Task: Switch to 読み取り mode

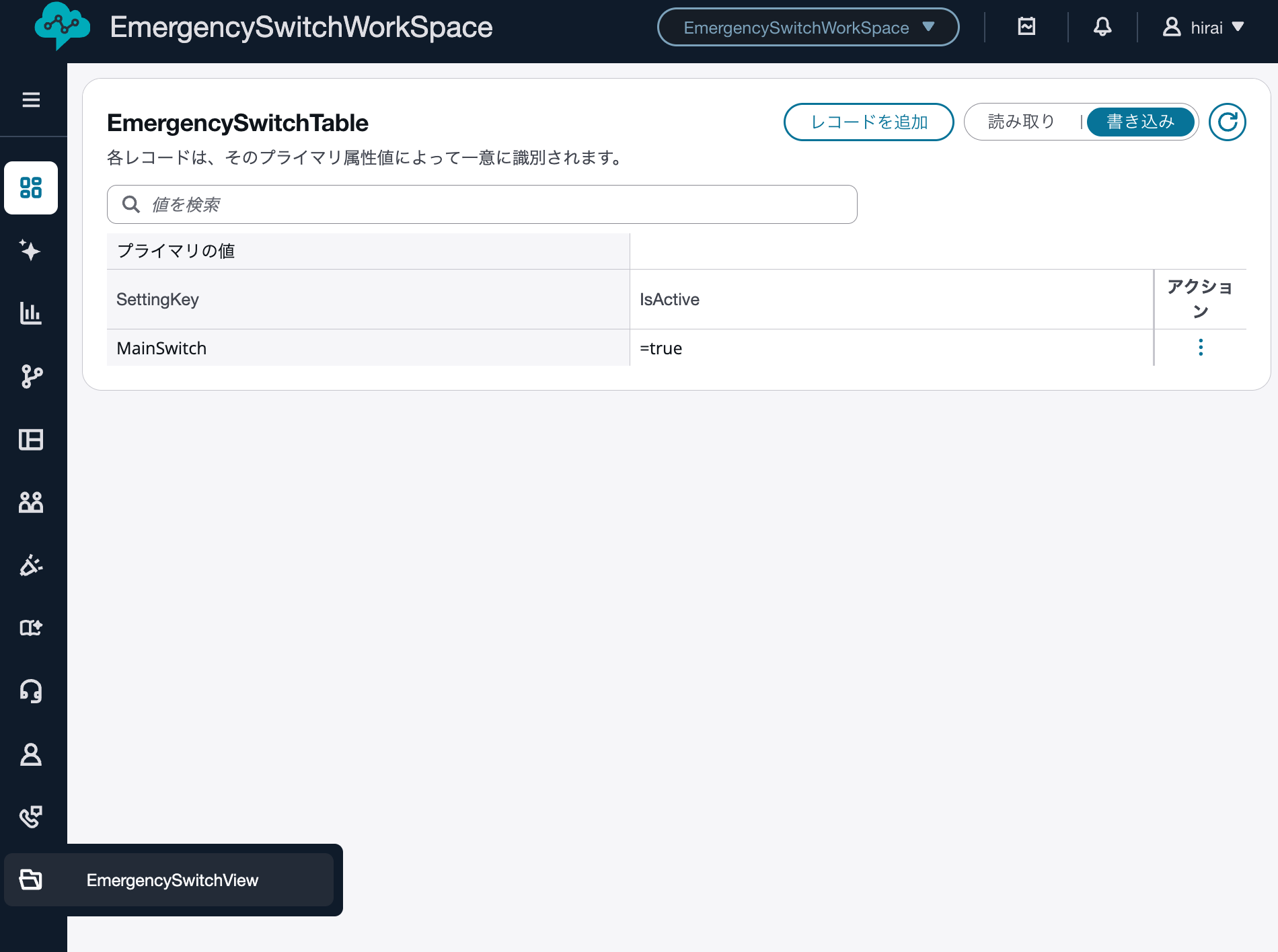Action: [1020, 122]
